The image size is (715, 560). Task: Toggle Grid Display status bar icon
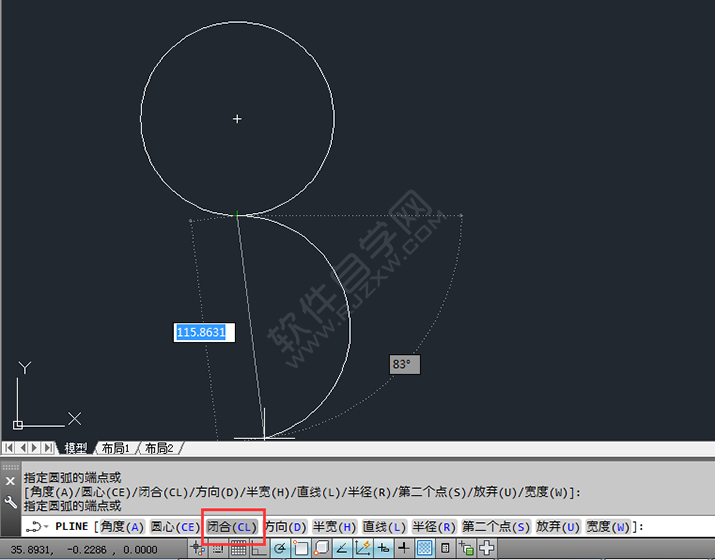click(x=238, y=548)
